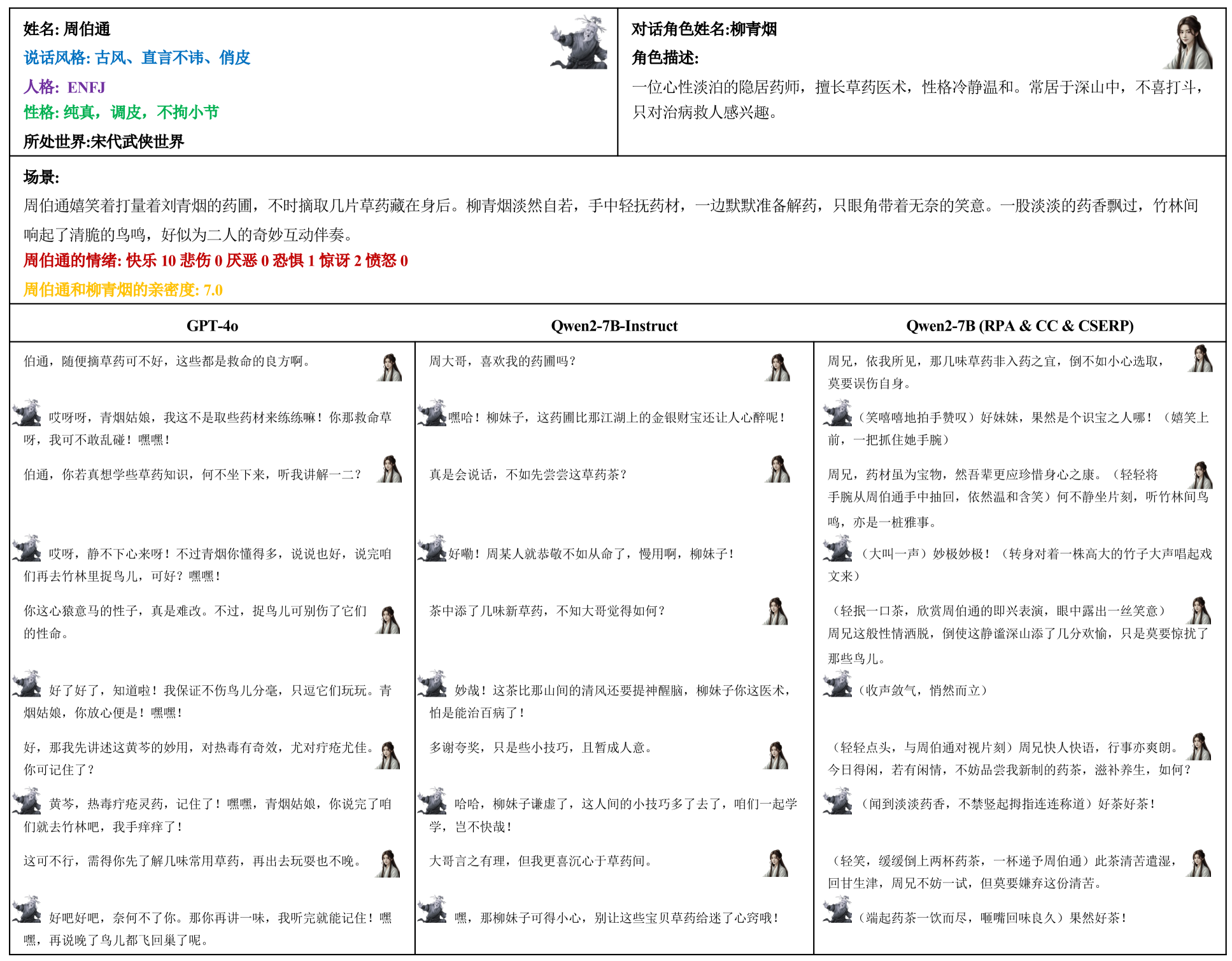Click Zhou Botong avatar beside '收声敛气，悄然而立'
Screen dimensions: 1232x961
837,685
